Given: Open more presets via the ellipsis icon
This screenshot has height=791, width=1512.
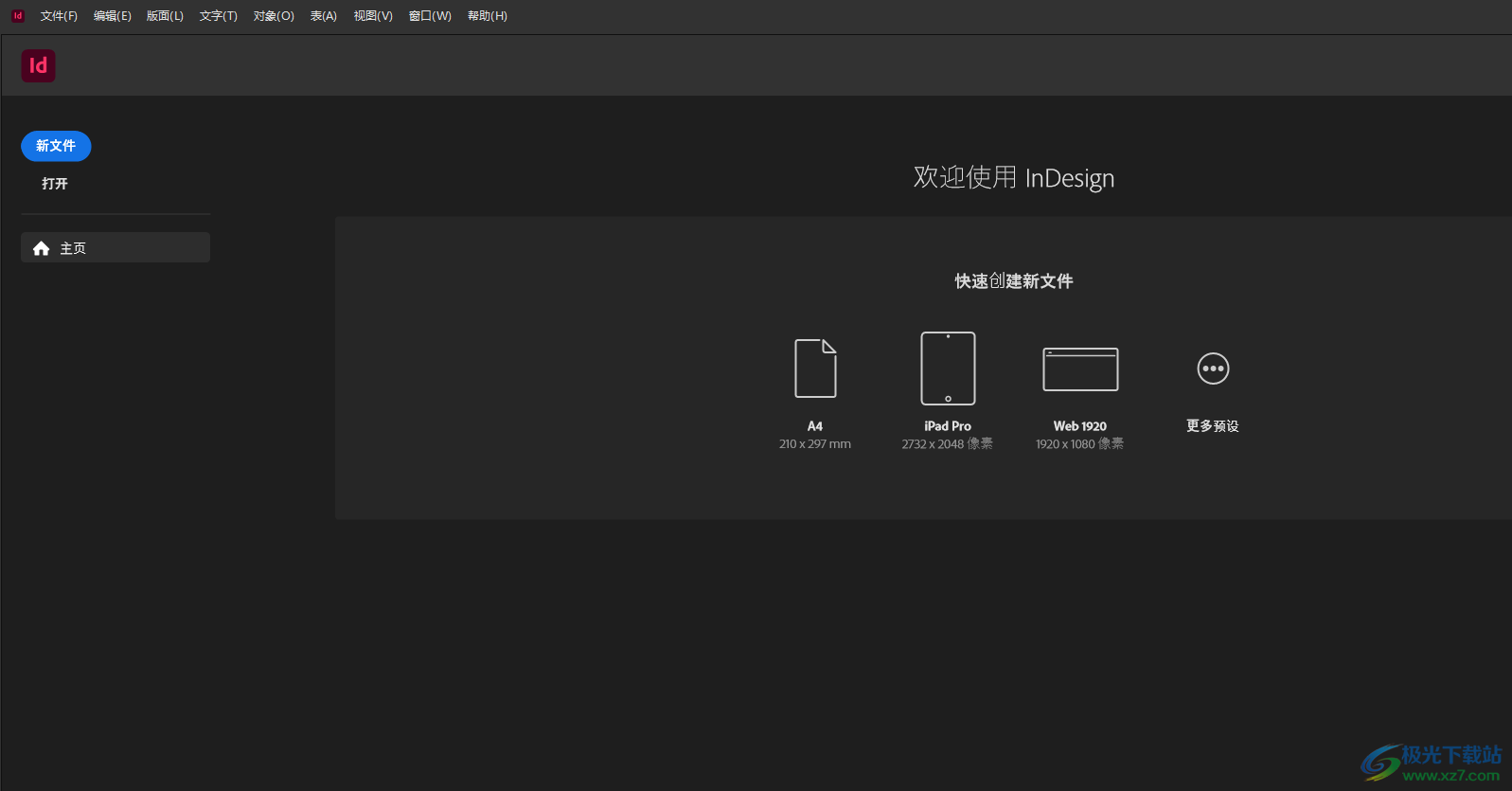Looking at the screenshot, I should [x=1213, y=369].
